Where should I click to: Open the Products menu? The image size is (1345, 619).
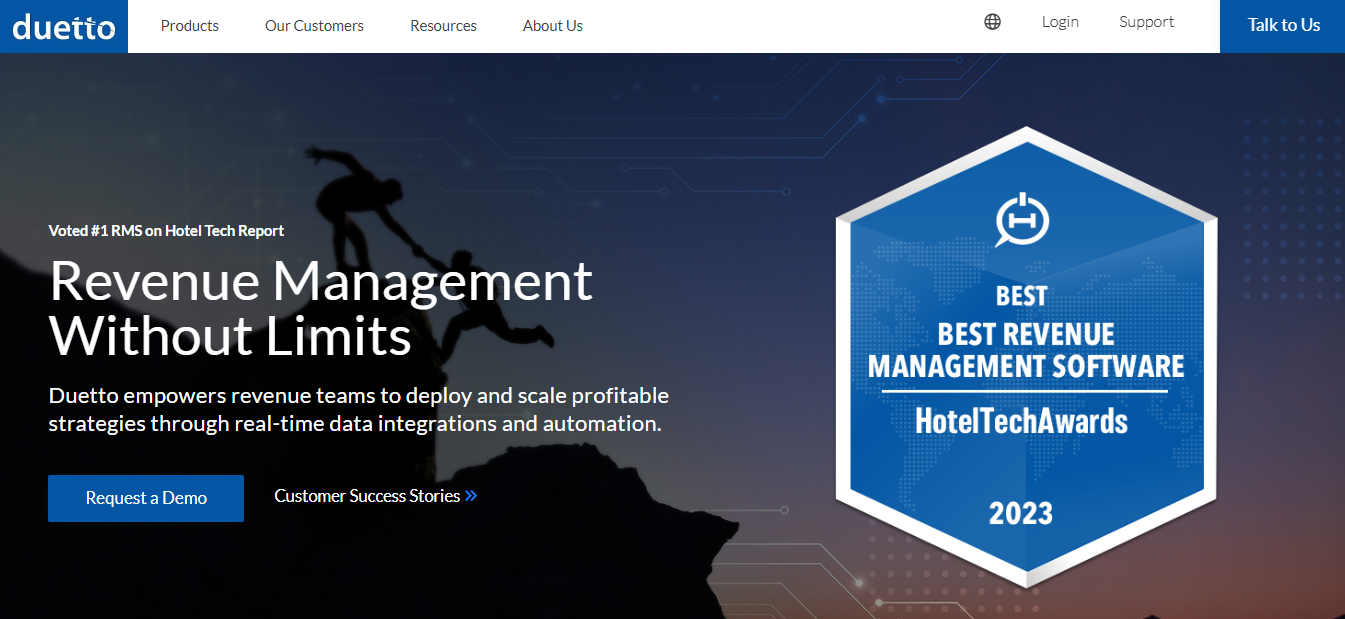(x=189, y=26)
